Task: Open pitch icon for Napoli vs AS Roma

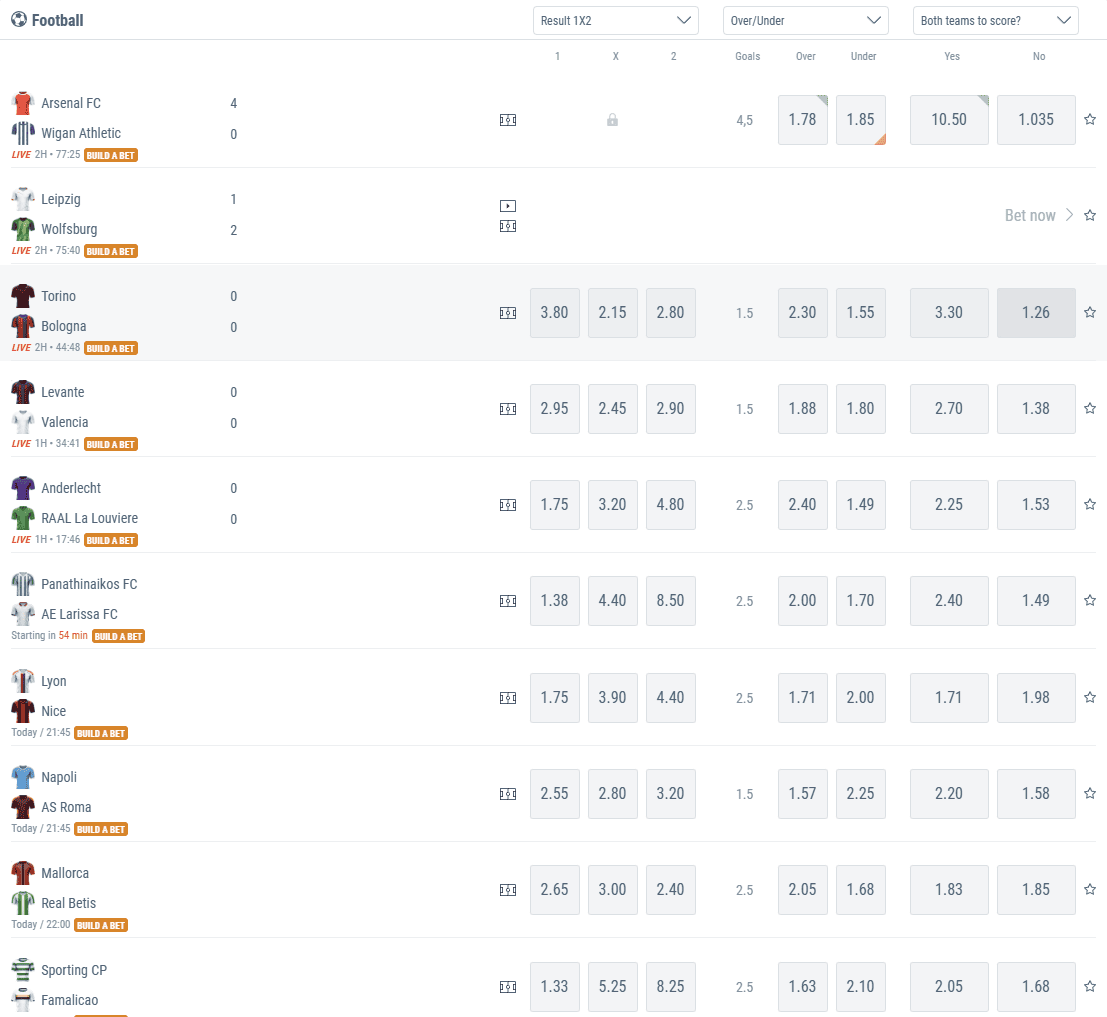Action: tap(508, 794)
